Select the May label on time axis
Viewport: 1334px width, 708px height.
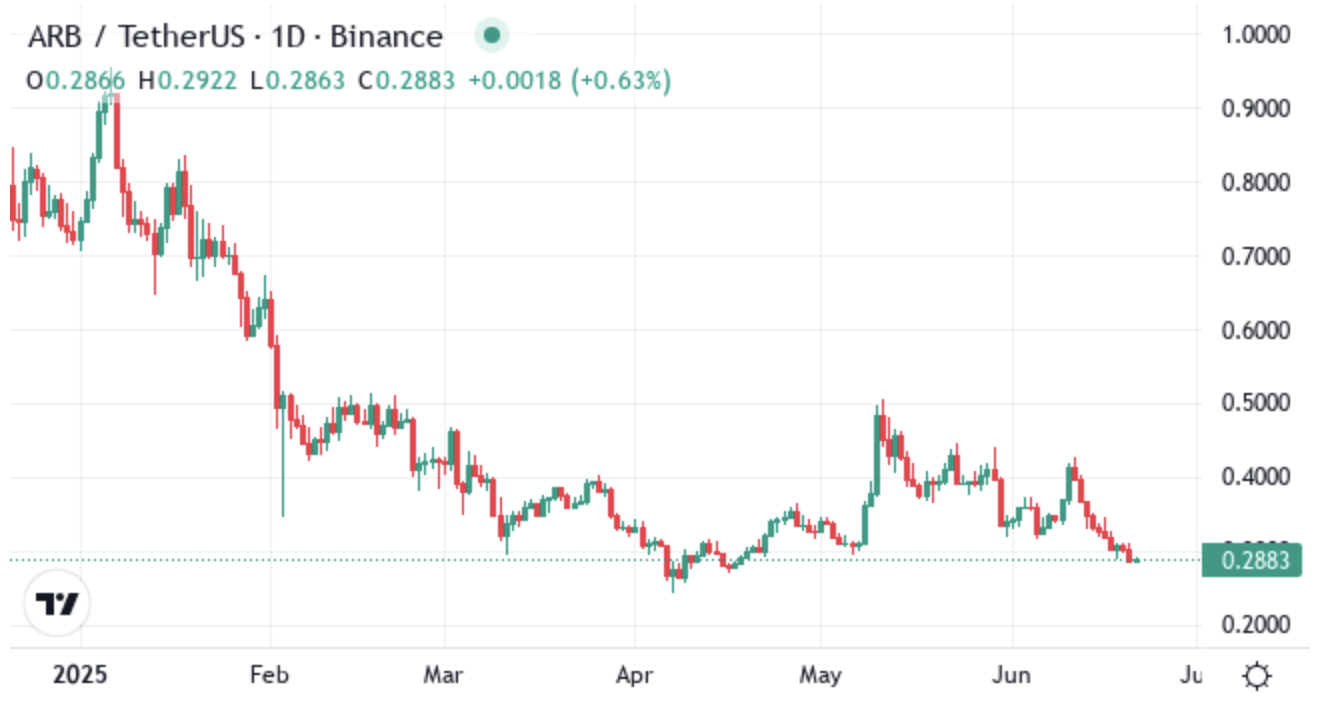pos(820,675)
